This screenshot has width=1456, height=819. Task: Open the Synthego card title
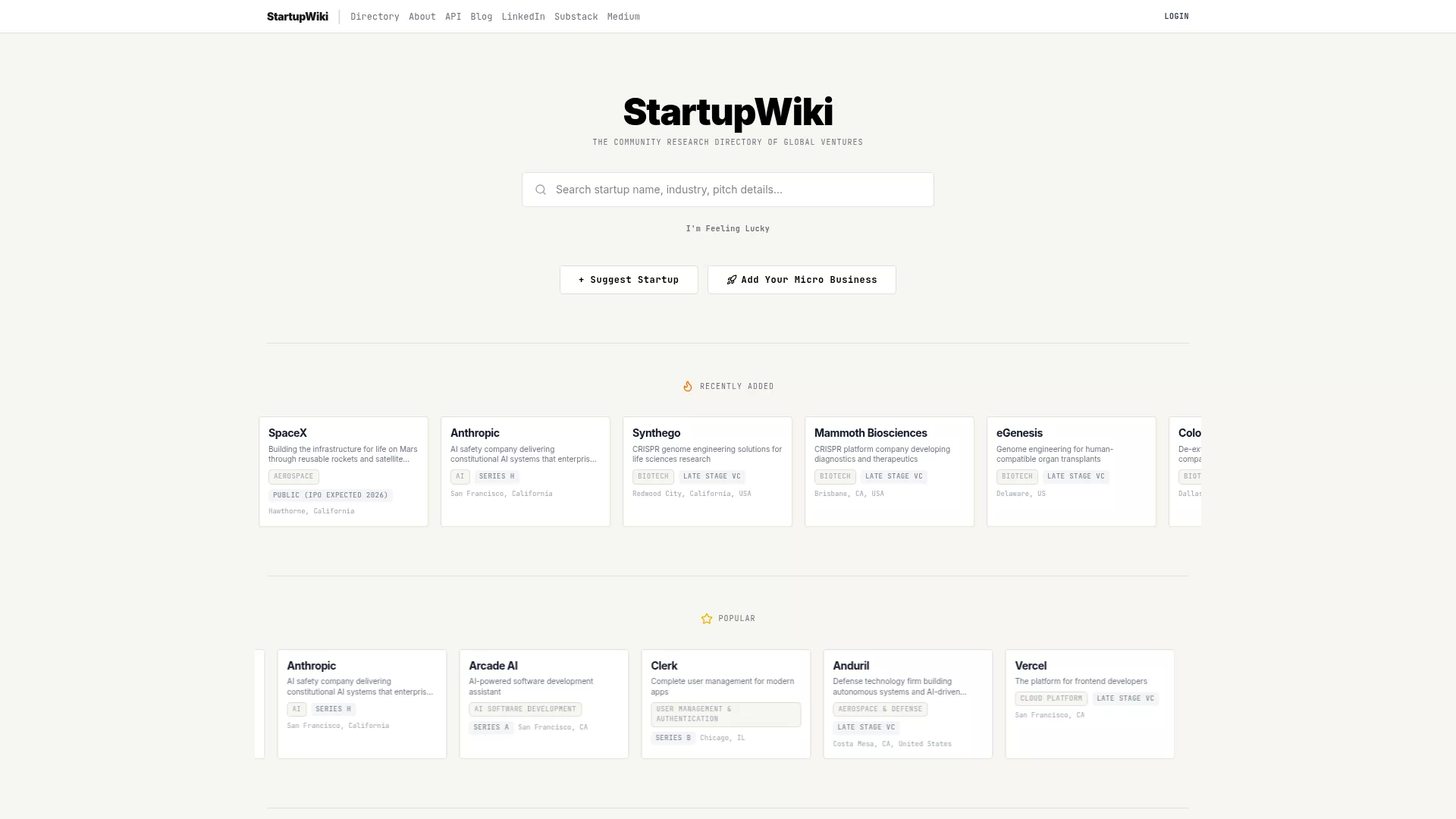click(x=656, y=433)
